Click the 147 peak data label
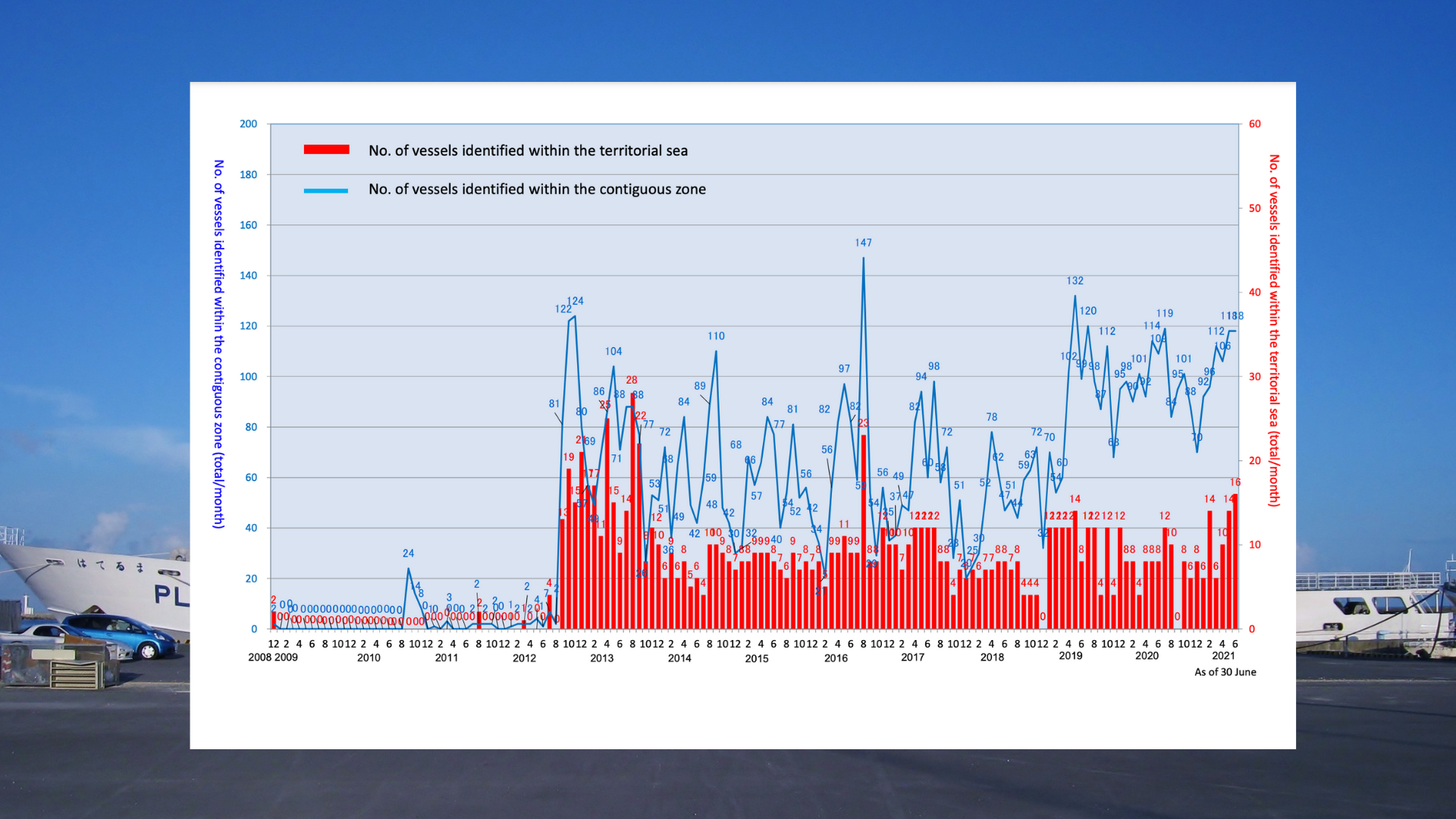 (863, 243)
